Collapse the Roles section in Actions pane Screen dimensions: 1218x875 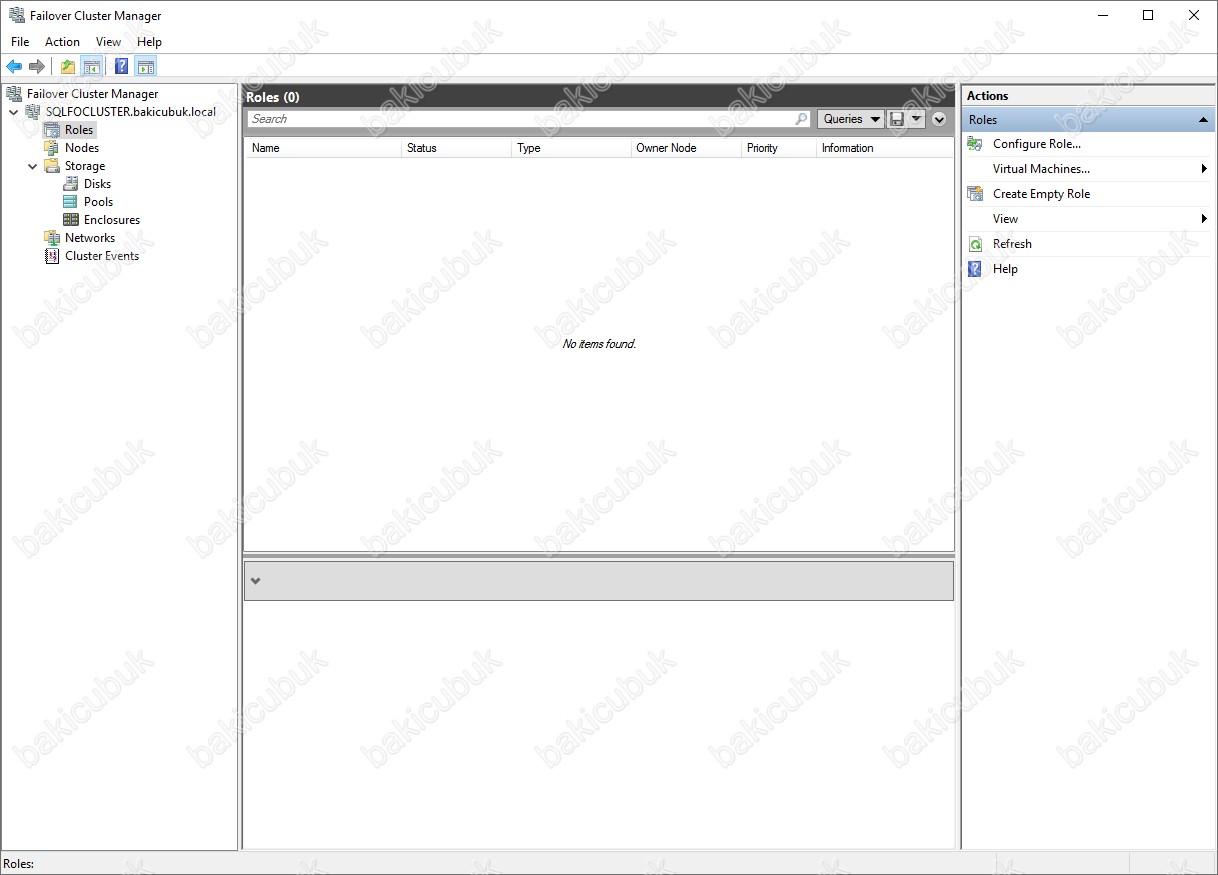pos(1203,120)
